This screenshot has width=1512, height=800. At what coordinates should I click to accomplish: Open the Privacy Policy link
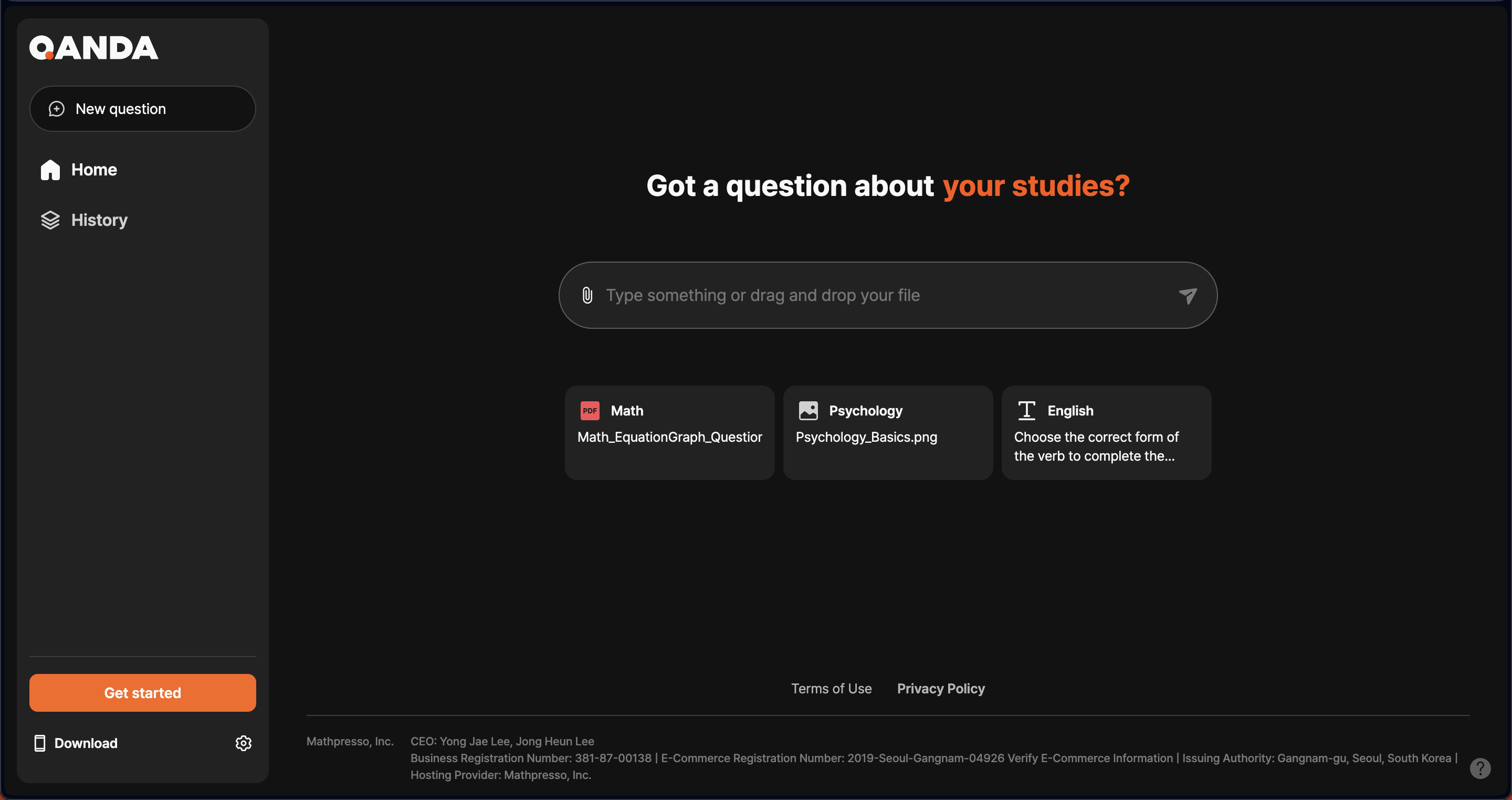coord(941,689)
